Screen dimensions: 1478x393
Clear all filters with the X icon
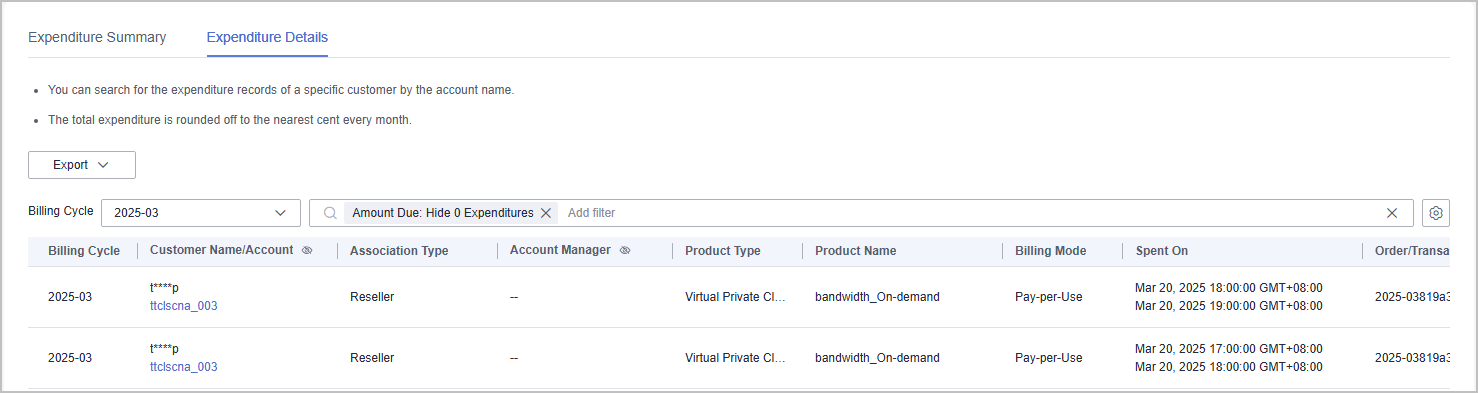(x=1392, y=213)
